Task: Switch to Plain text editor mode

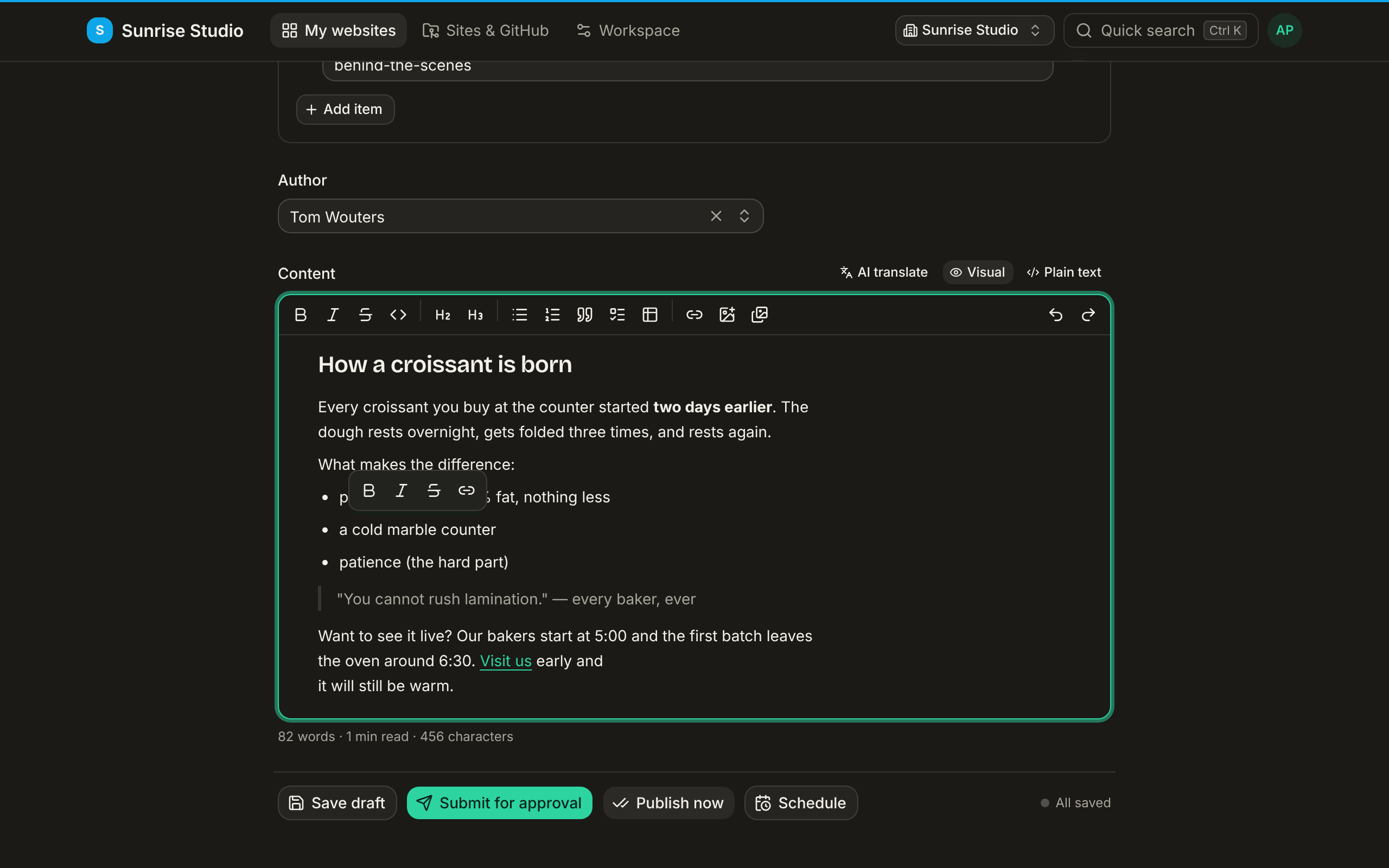Action: (x=1064, y=272)
